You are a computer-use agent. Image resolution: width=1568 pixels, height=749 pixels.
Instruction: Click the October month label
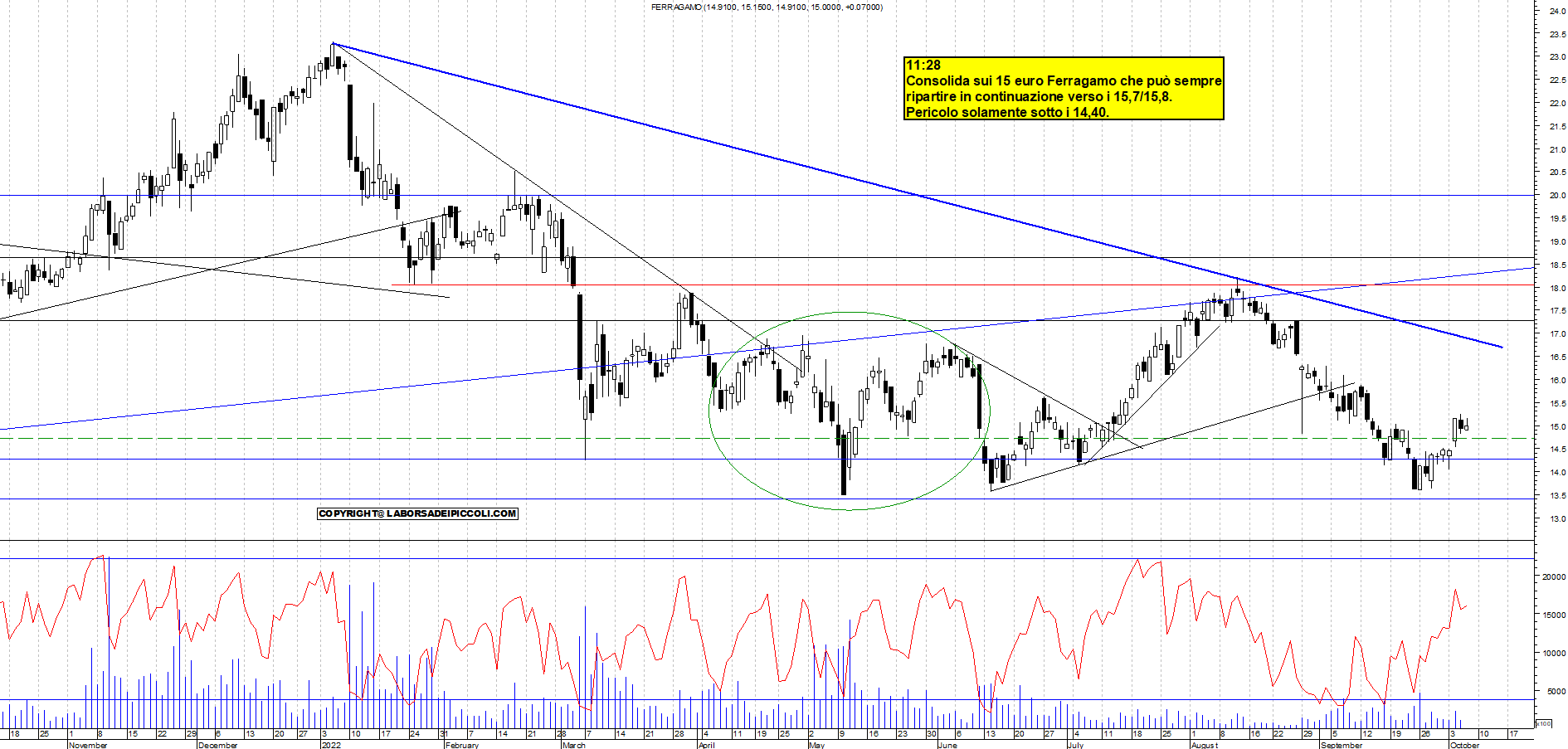(1464, 745)
